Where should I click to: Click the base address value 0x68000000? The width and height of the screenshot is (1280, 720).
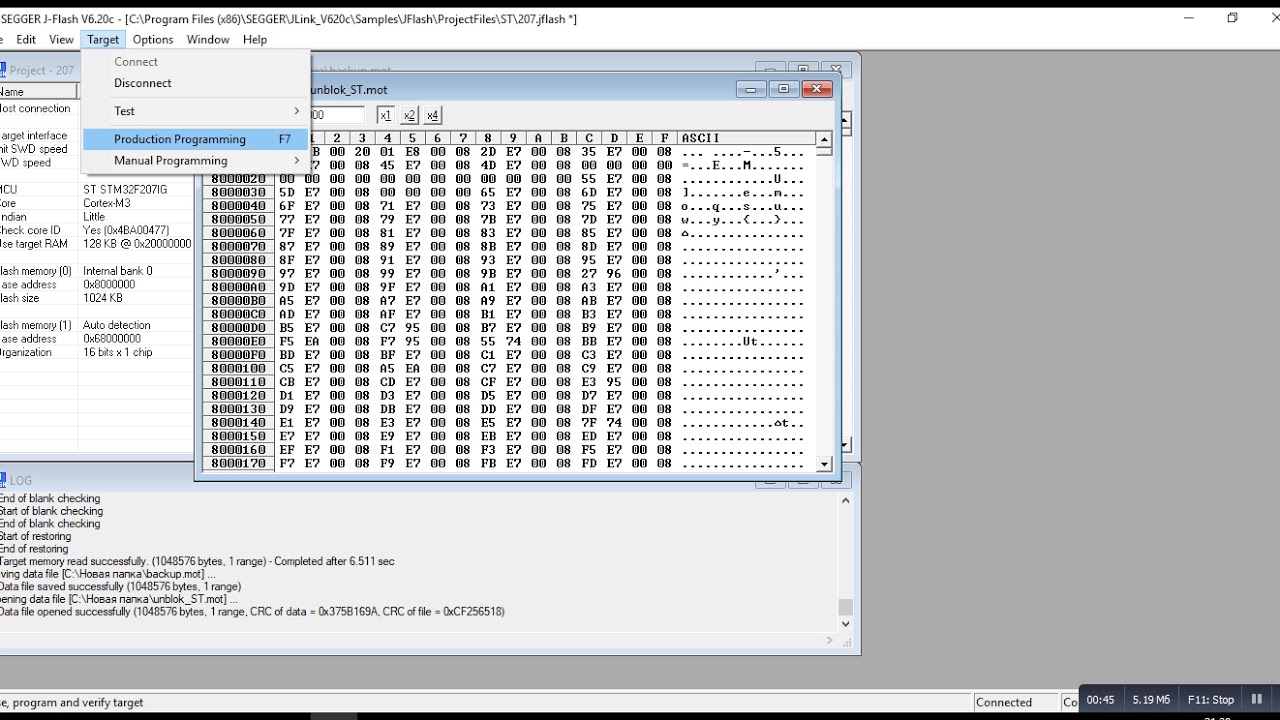click(x=112, y=339)
